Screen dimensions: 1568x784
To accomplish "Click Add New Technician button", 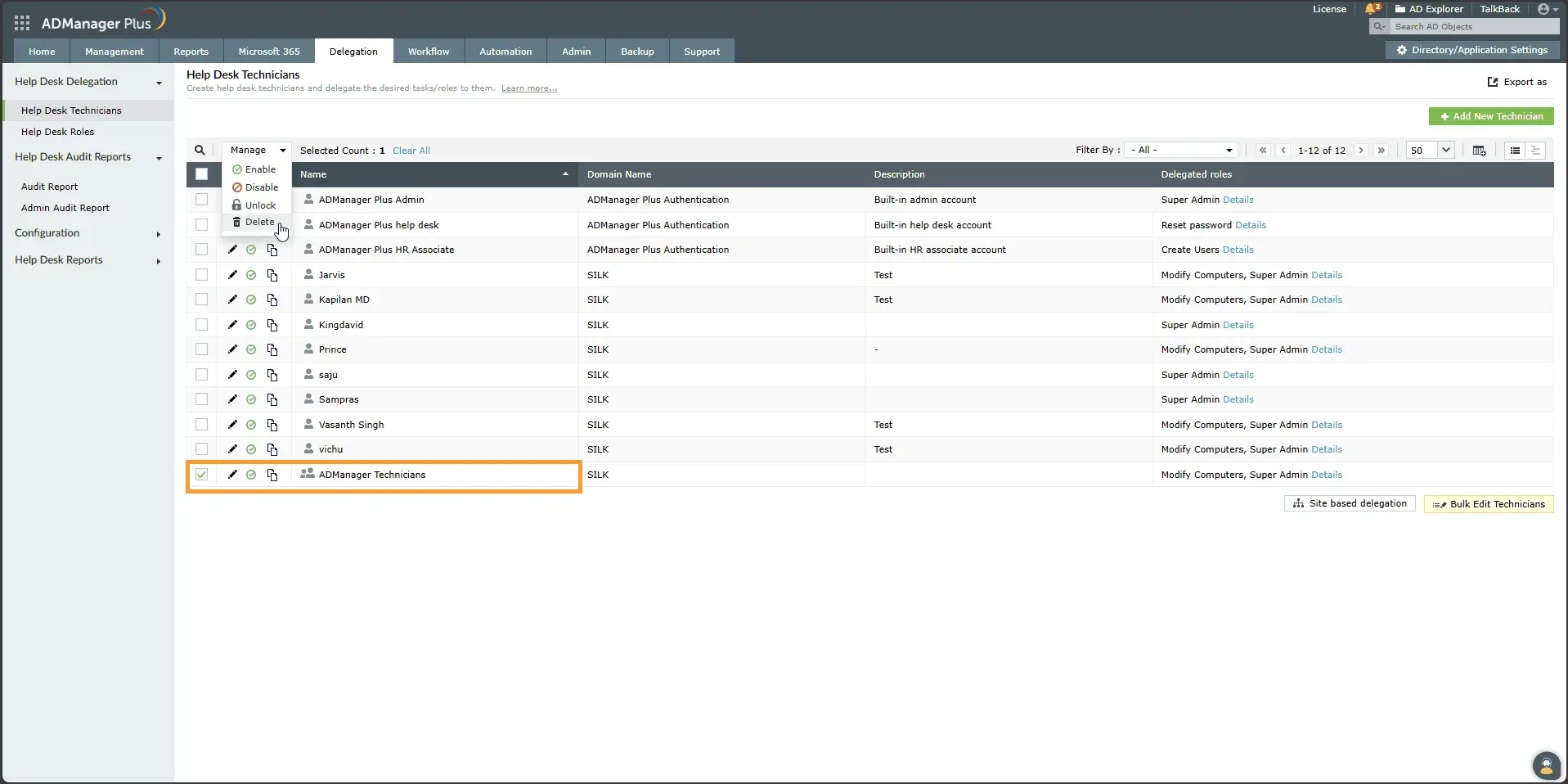I will pos(1491,116).
